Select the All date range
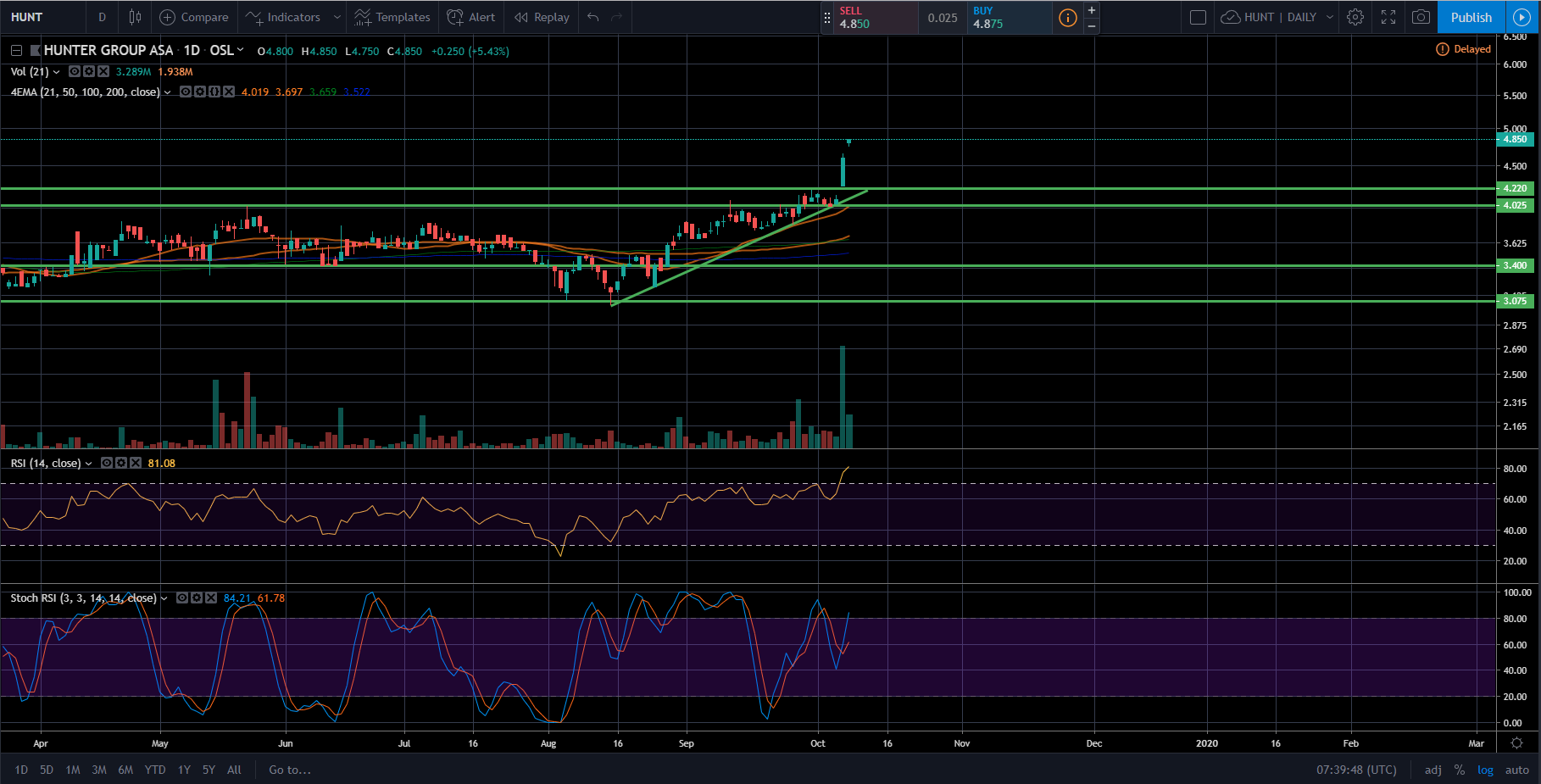Image resolution: width=1541 pixels, height=784 pixels. (x=234, y=770)
